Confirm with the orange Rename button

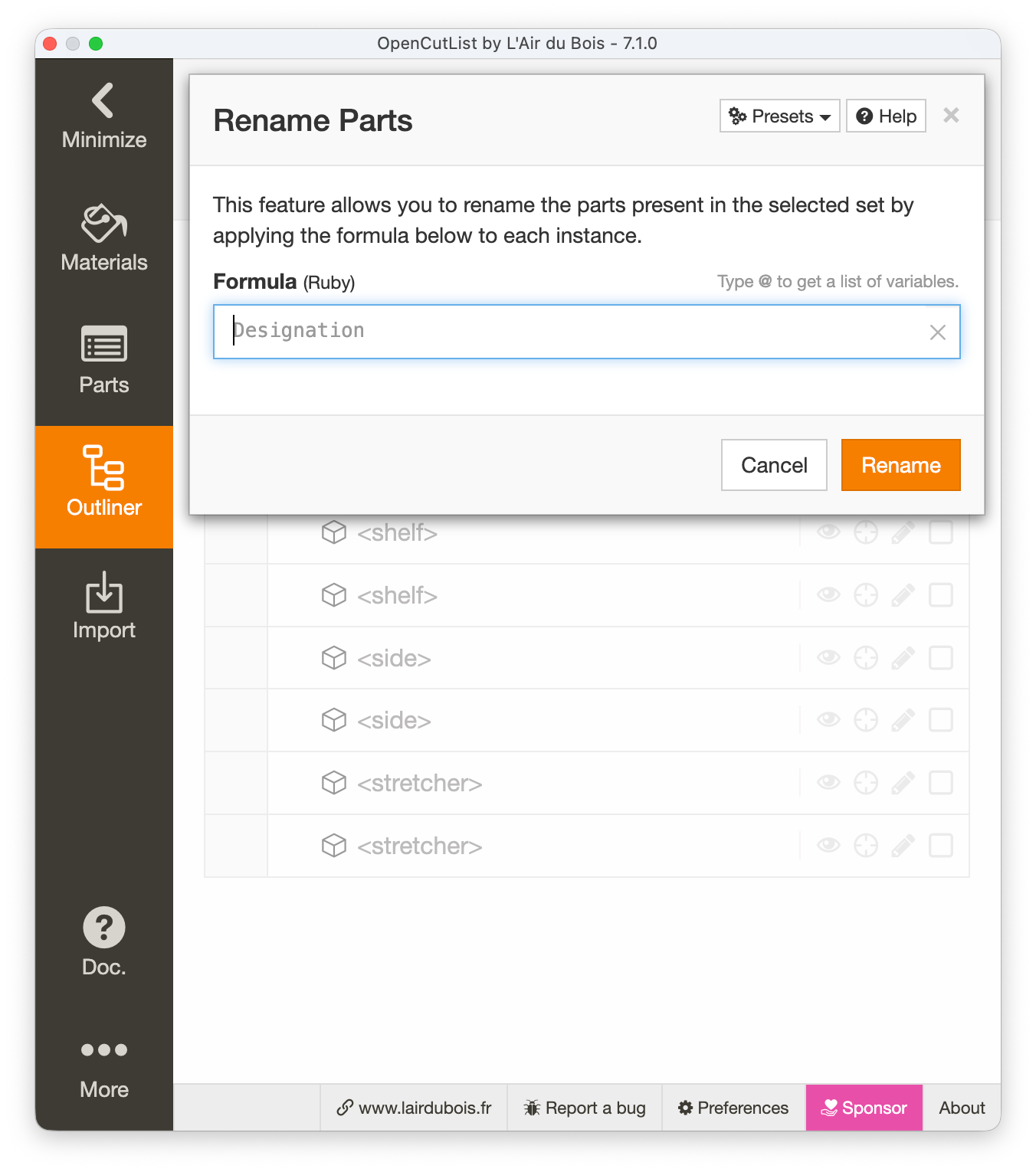(900, 465)
